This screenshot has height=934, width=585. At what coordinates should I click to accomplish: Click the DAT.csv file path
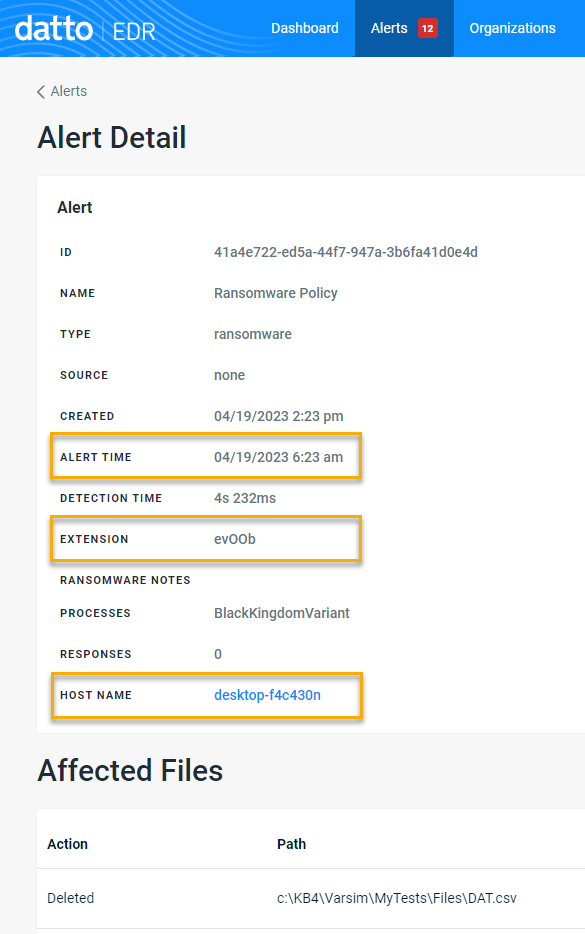[397, 898]
